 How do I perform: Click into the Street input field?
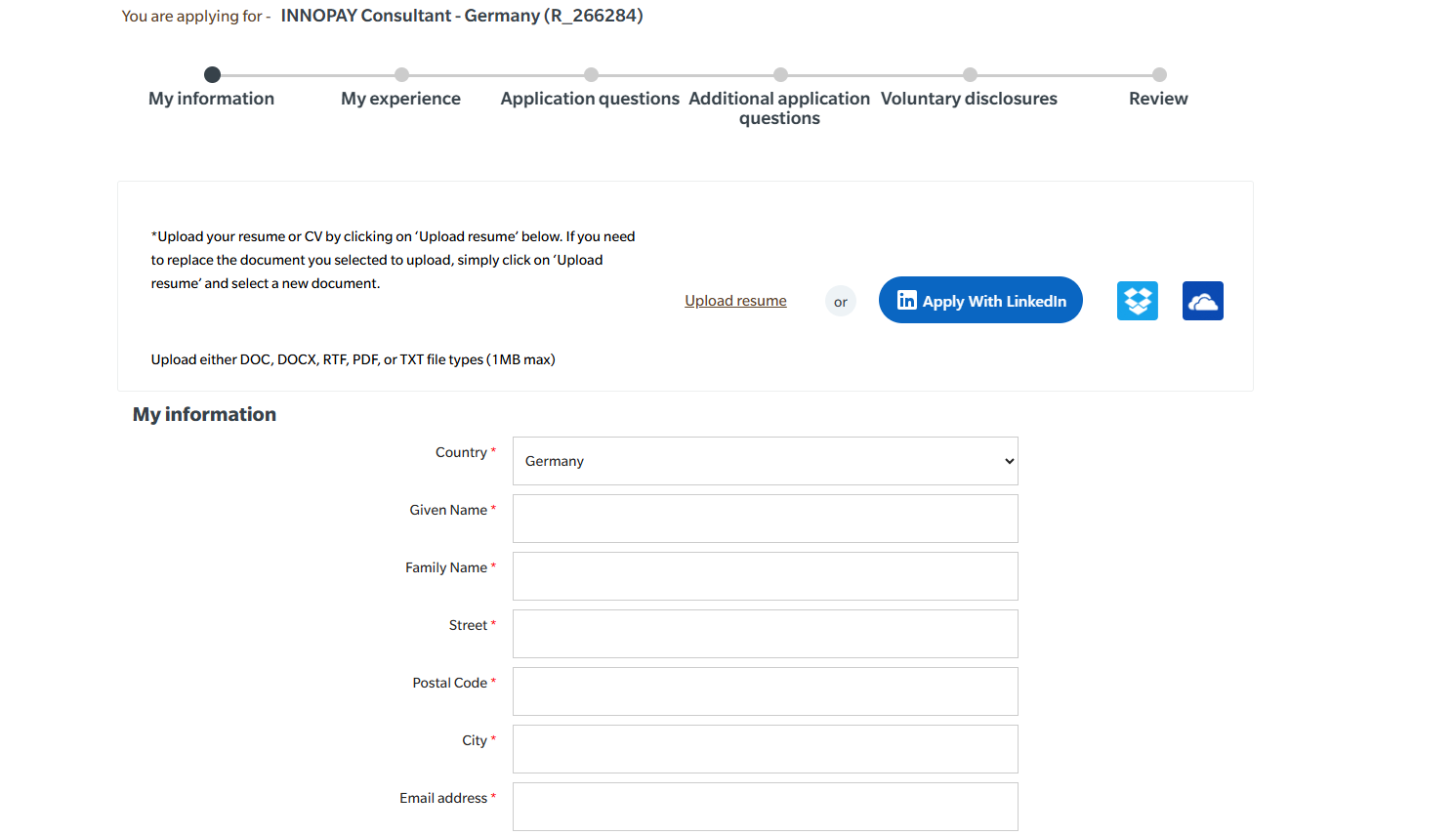point(765,634)
